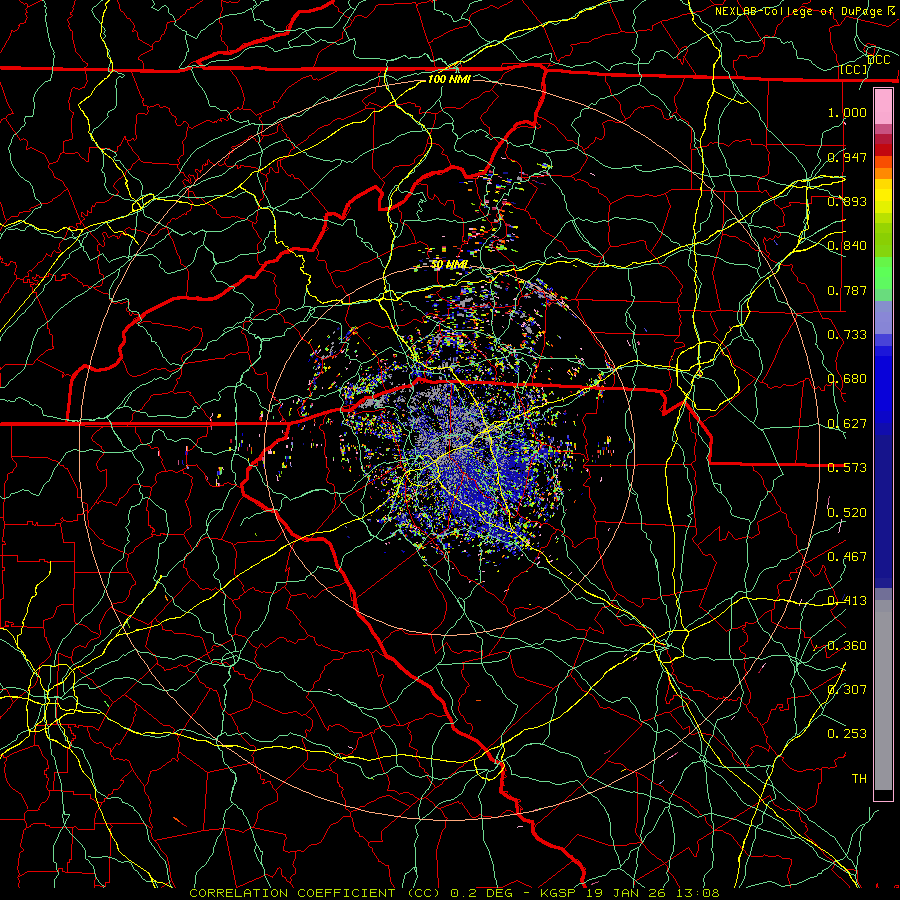Click the KGSP station identifier in caption
Viewport: 900px width, 900px height.
coord(559,893)
